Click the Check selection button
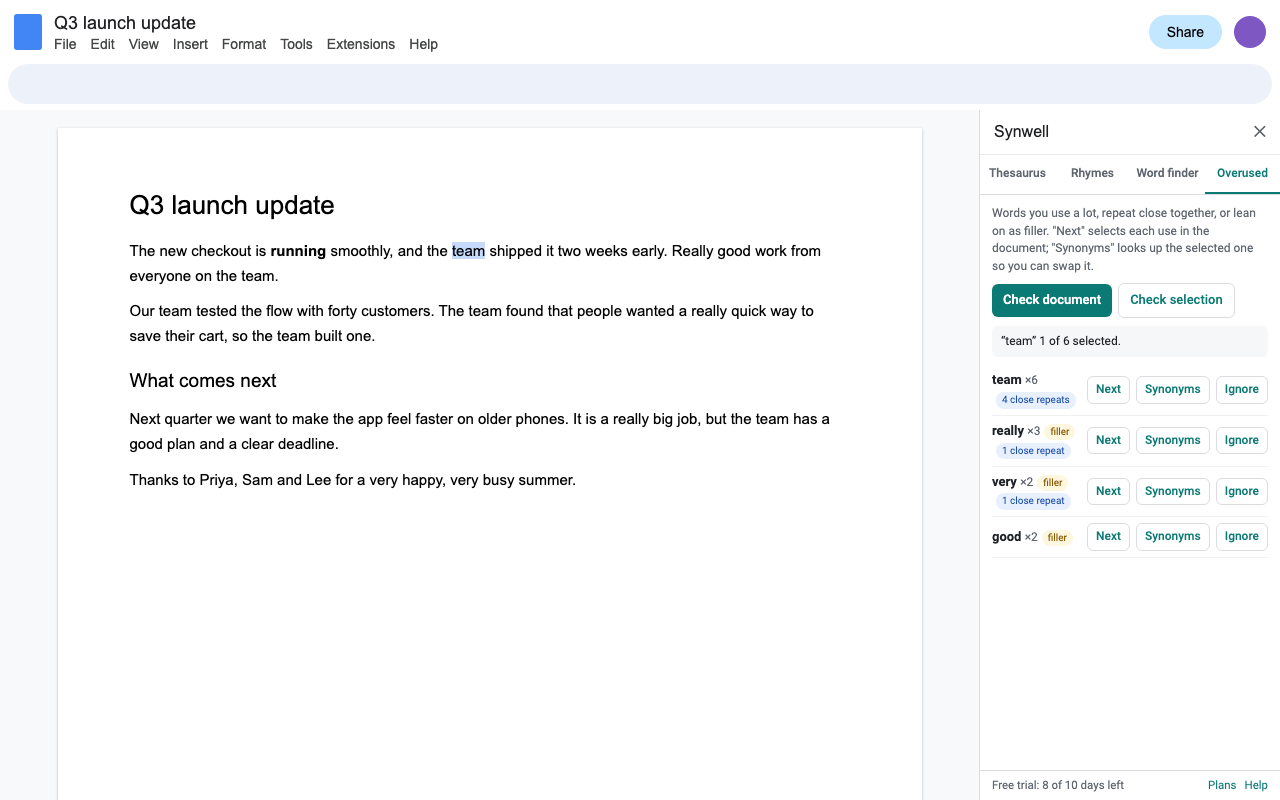The image size is (1280, 800). [x=1176, y=300]
